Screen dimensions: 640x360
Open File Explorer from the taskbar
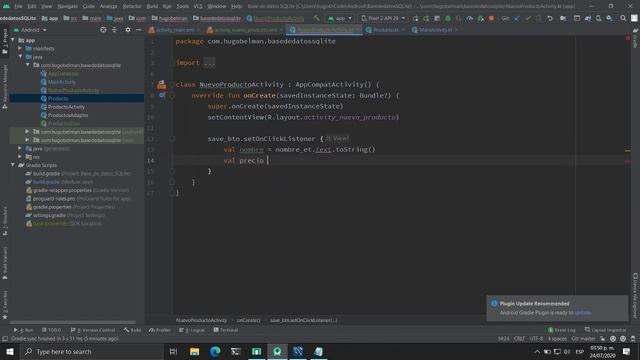coord(194,351)
